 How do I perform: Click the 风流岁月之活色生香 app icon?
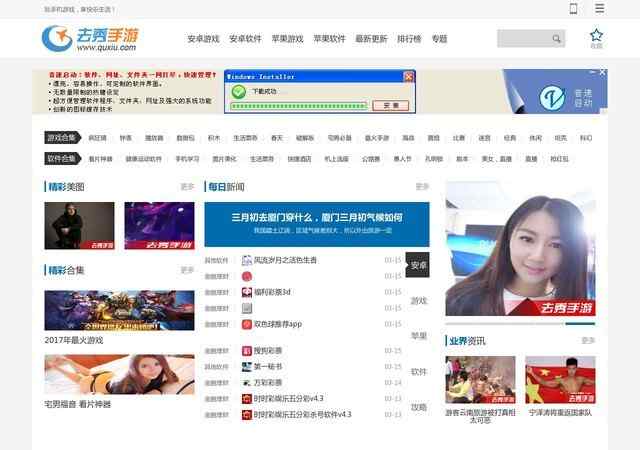[247, 260]
